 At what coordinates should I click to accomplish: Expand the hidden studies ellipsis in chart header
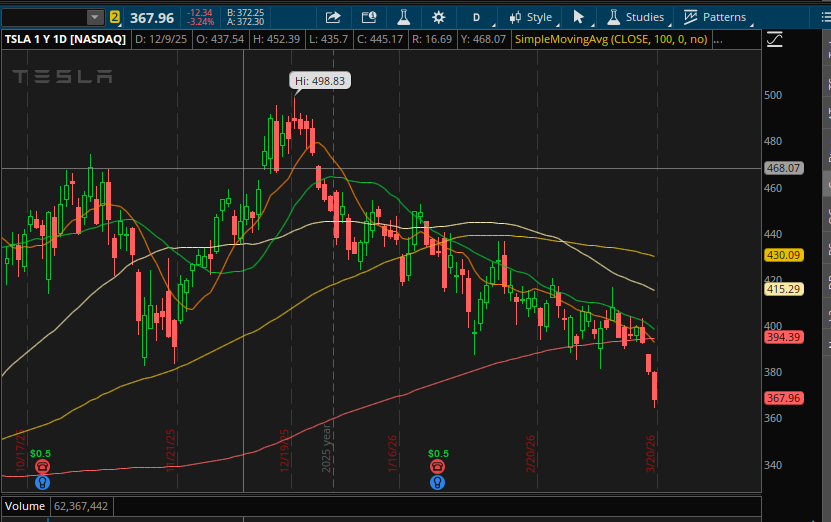click(718, 40)
